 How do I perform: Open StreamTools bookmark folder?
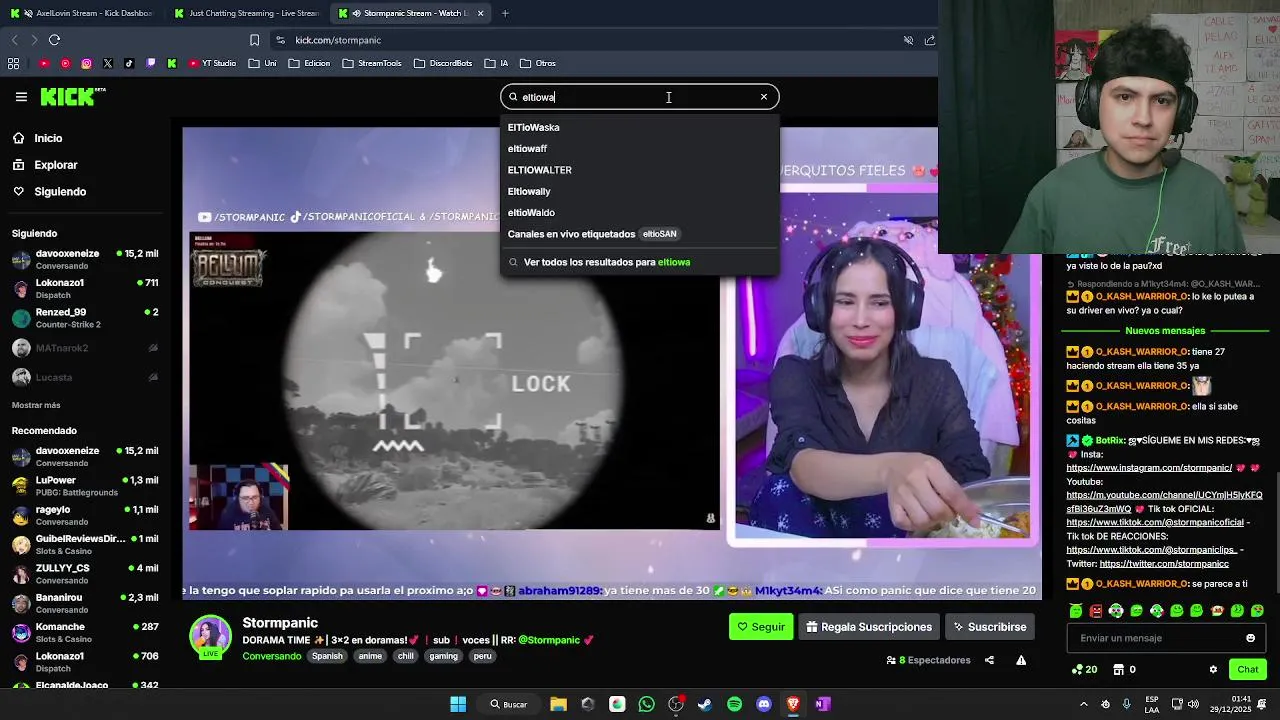click(x=371, y=63)
